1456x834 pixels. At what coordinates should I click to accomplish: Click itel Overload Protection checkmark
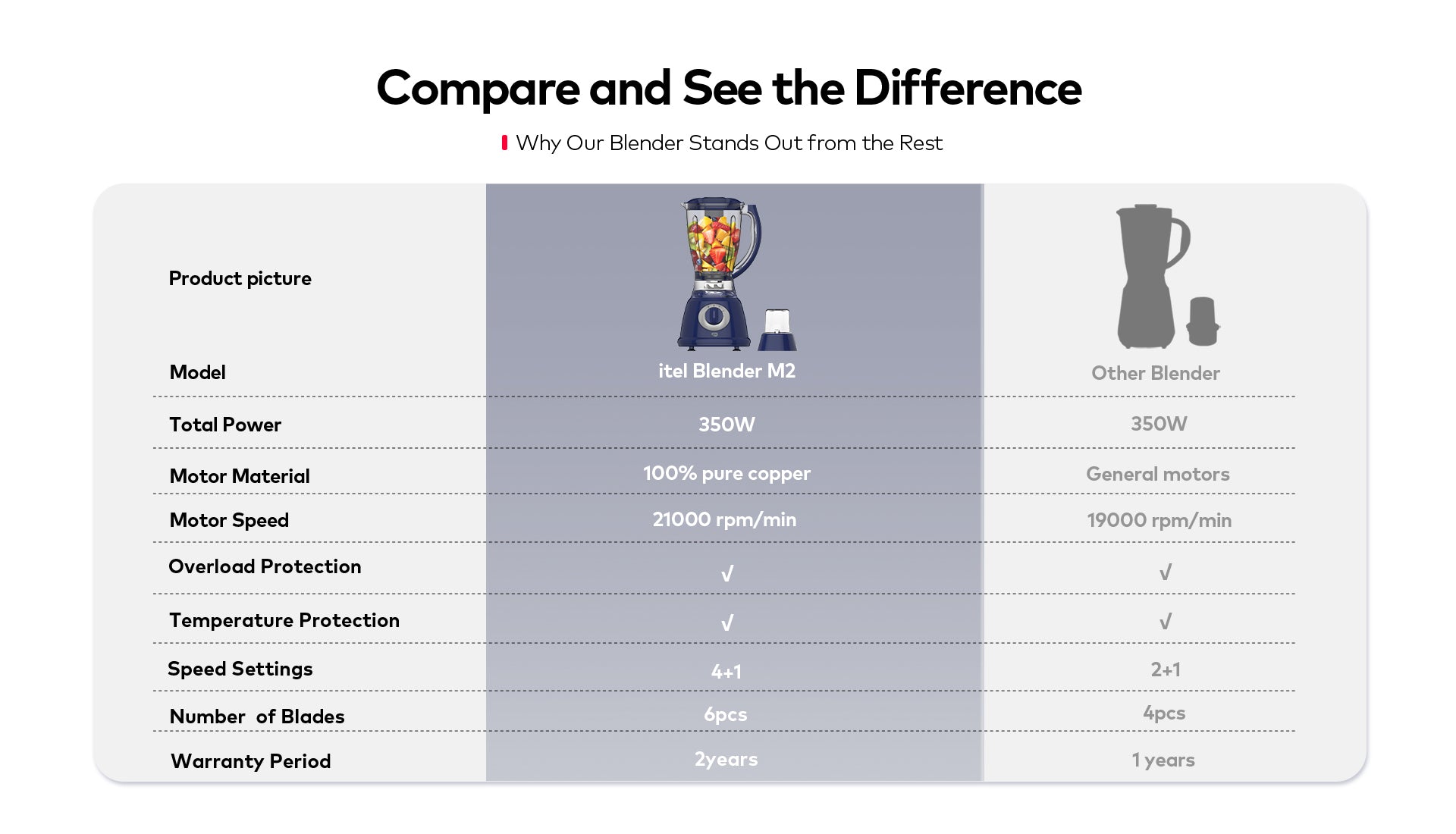(726, 574)
